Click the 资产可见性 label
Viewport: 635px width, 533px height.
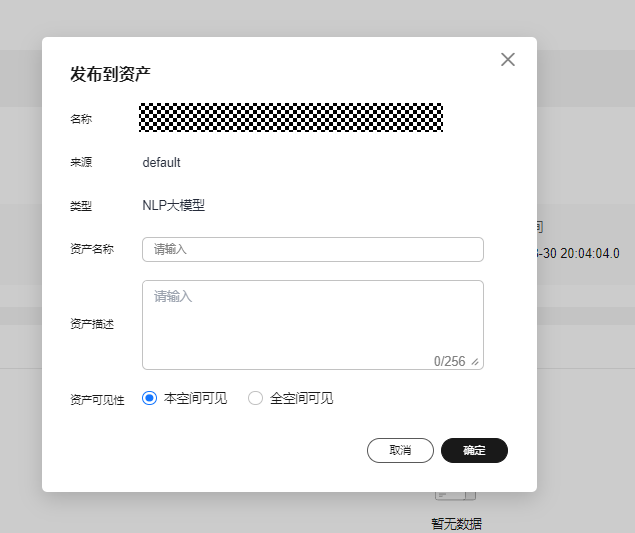pyautogui.click(x=97, y=400)
